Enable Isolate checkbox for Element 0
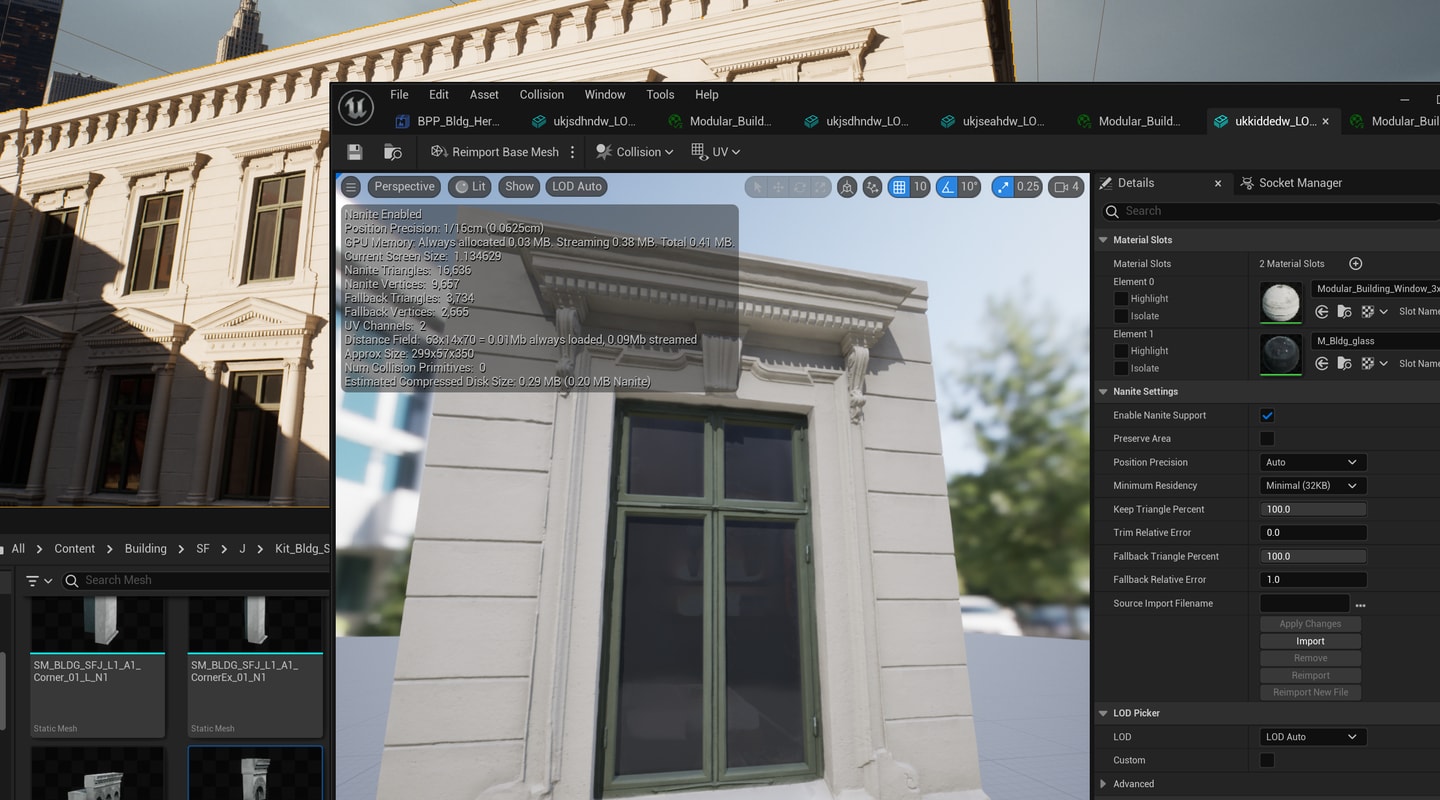The height and width of the screenshot is (800, 1440). (x=1121, y=316)
